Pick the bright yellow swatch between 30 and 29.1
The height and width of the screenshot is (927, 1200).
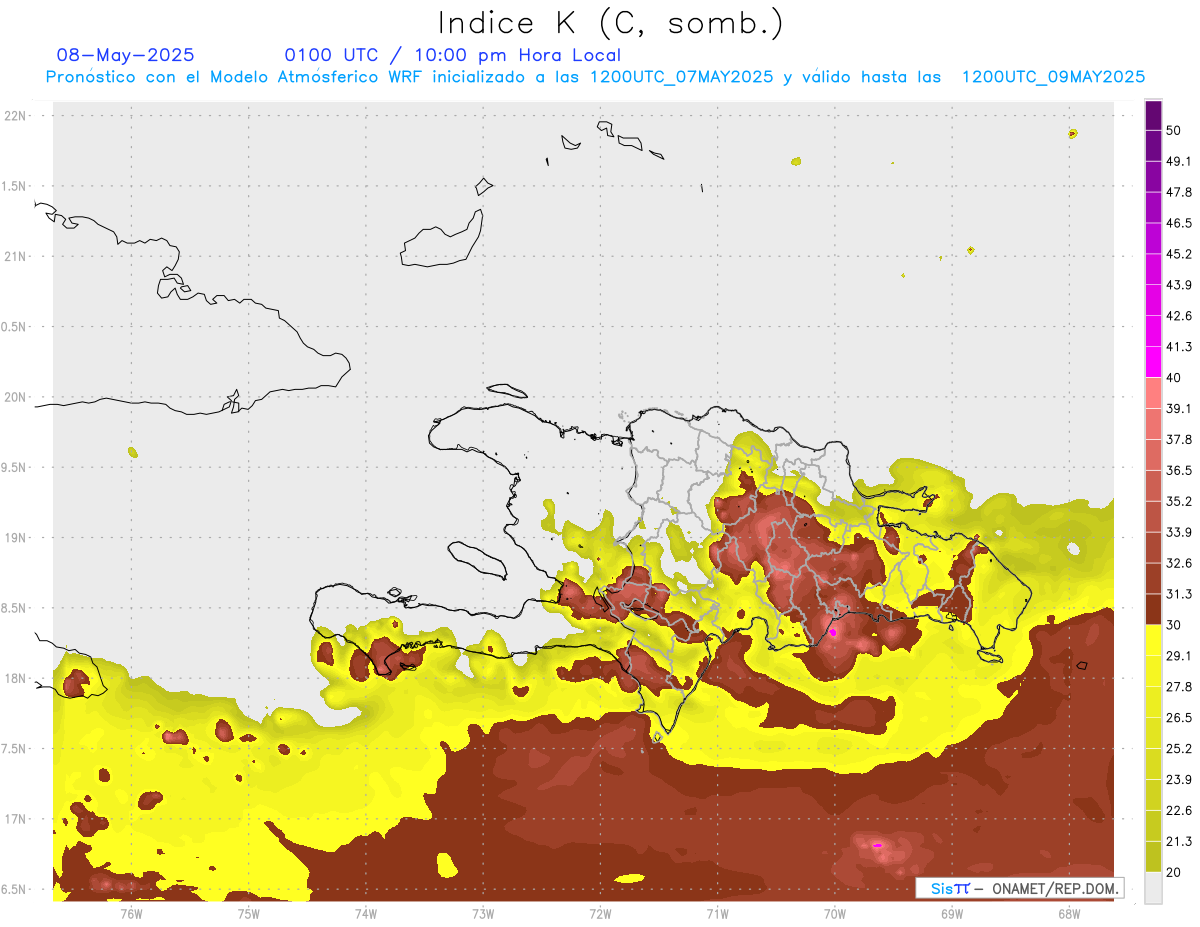click(x=1153, y=640)
